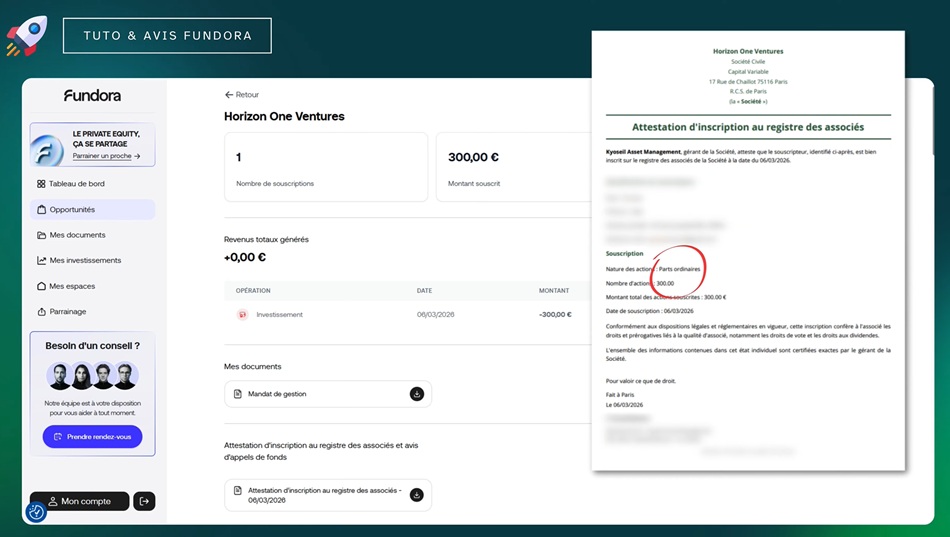
Task: Select Opportunités in the sidebar
Action: click(92, 210)
